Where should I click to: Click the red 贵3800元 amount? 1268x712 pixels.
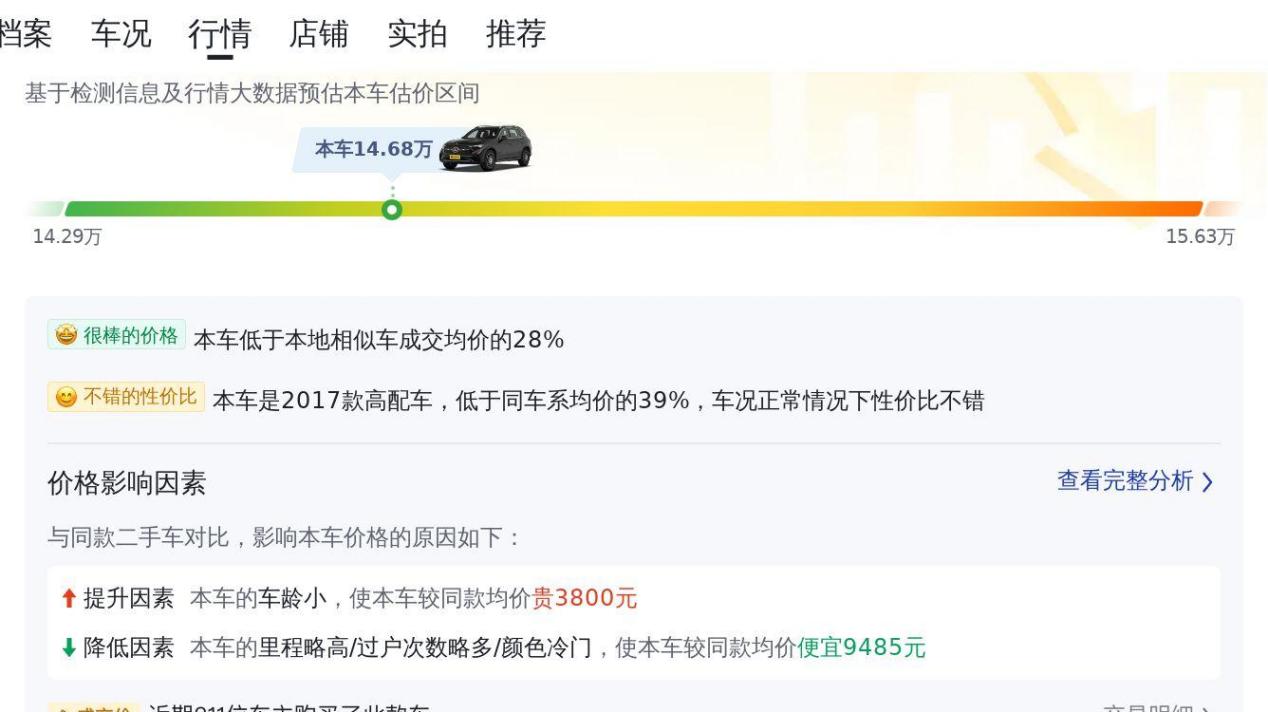[584, 598]
